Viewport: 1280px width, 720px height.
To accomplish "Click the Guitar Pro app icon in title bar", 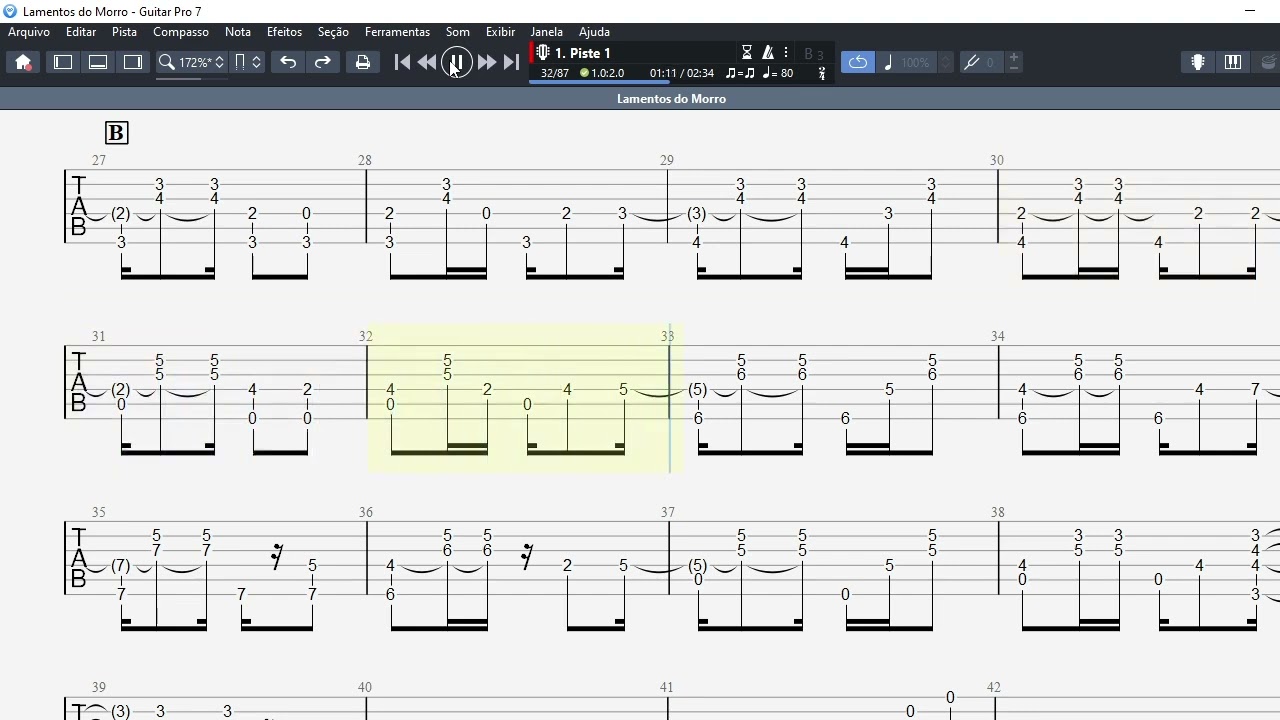I will 10,11.
